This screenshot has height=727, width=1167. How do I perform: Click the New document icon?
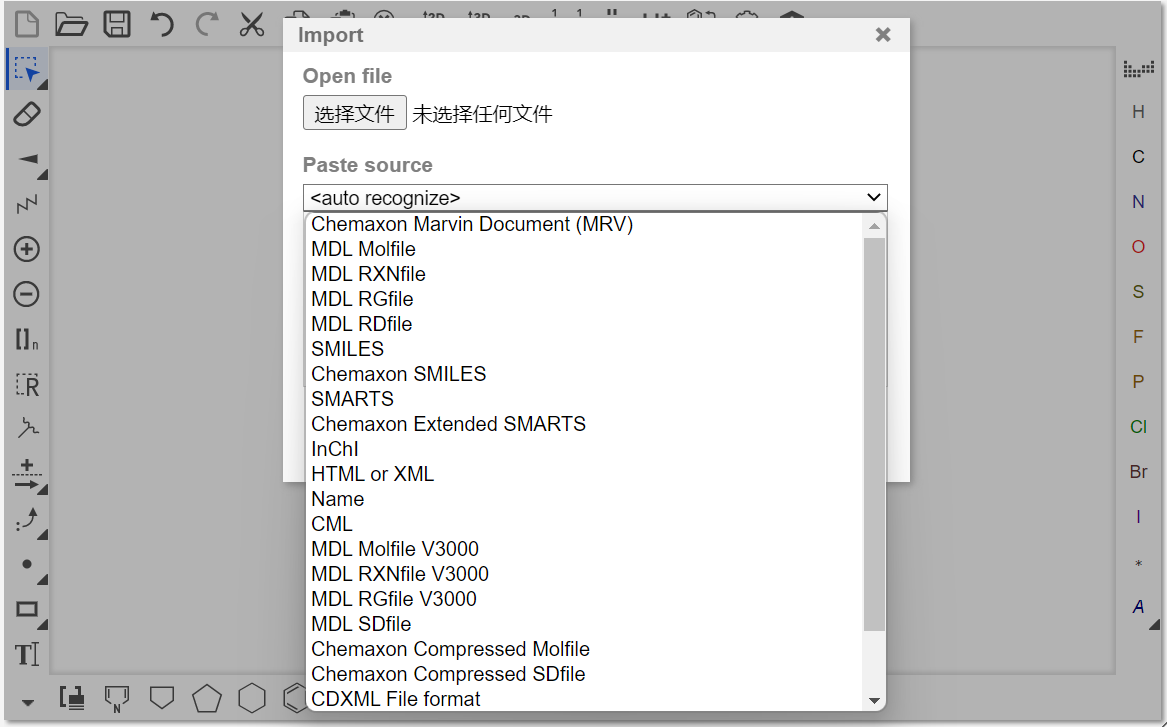tap(28, 24)
